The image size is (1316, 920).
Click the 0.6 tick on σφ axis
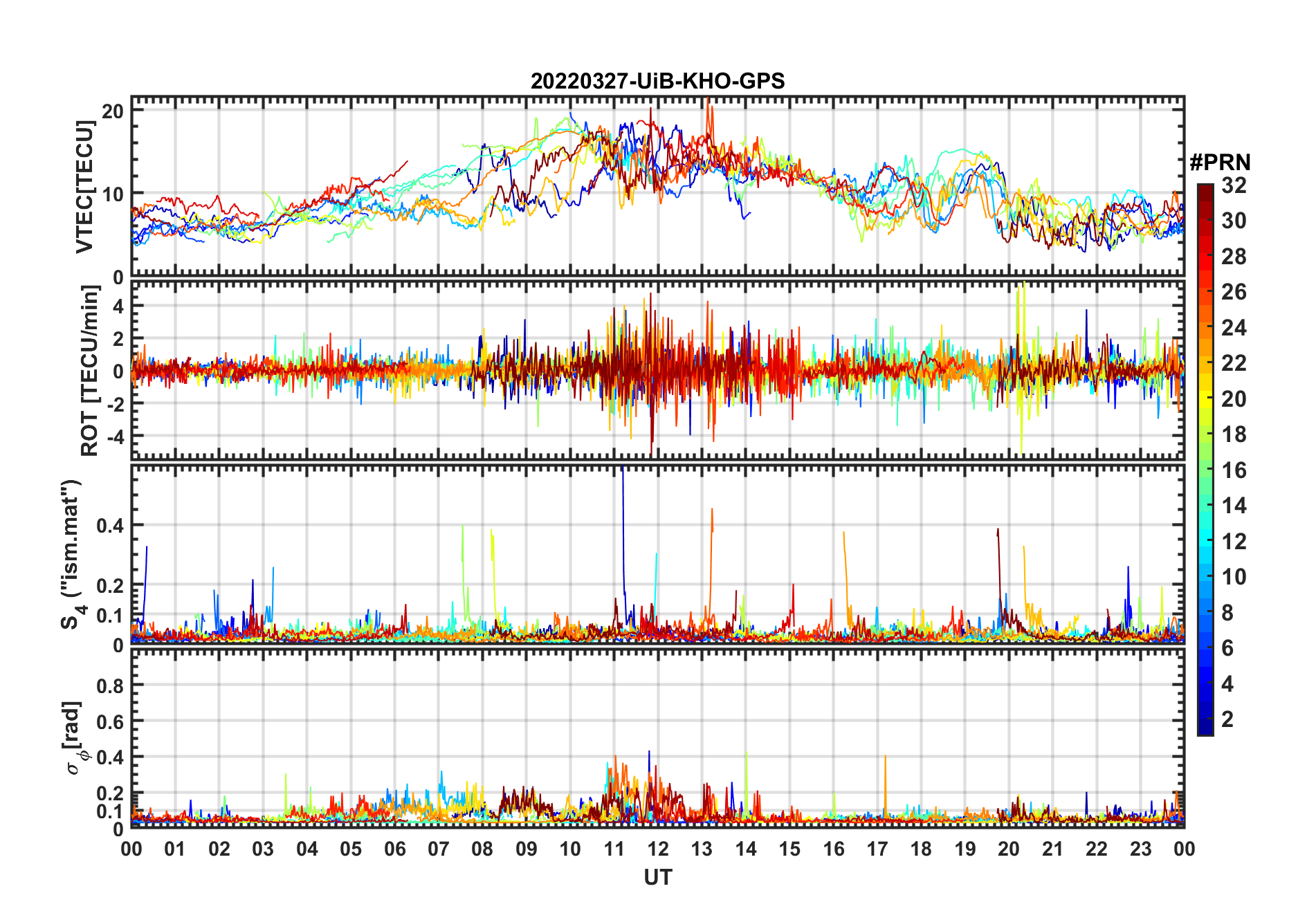tap(110, 721)
